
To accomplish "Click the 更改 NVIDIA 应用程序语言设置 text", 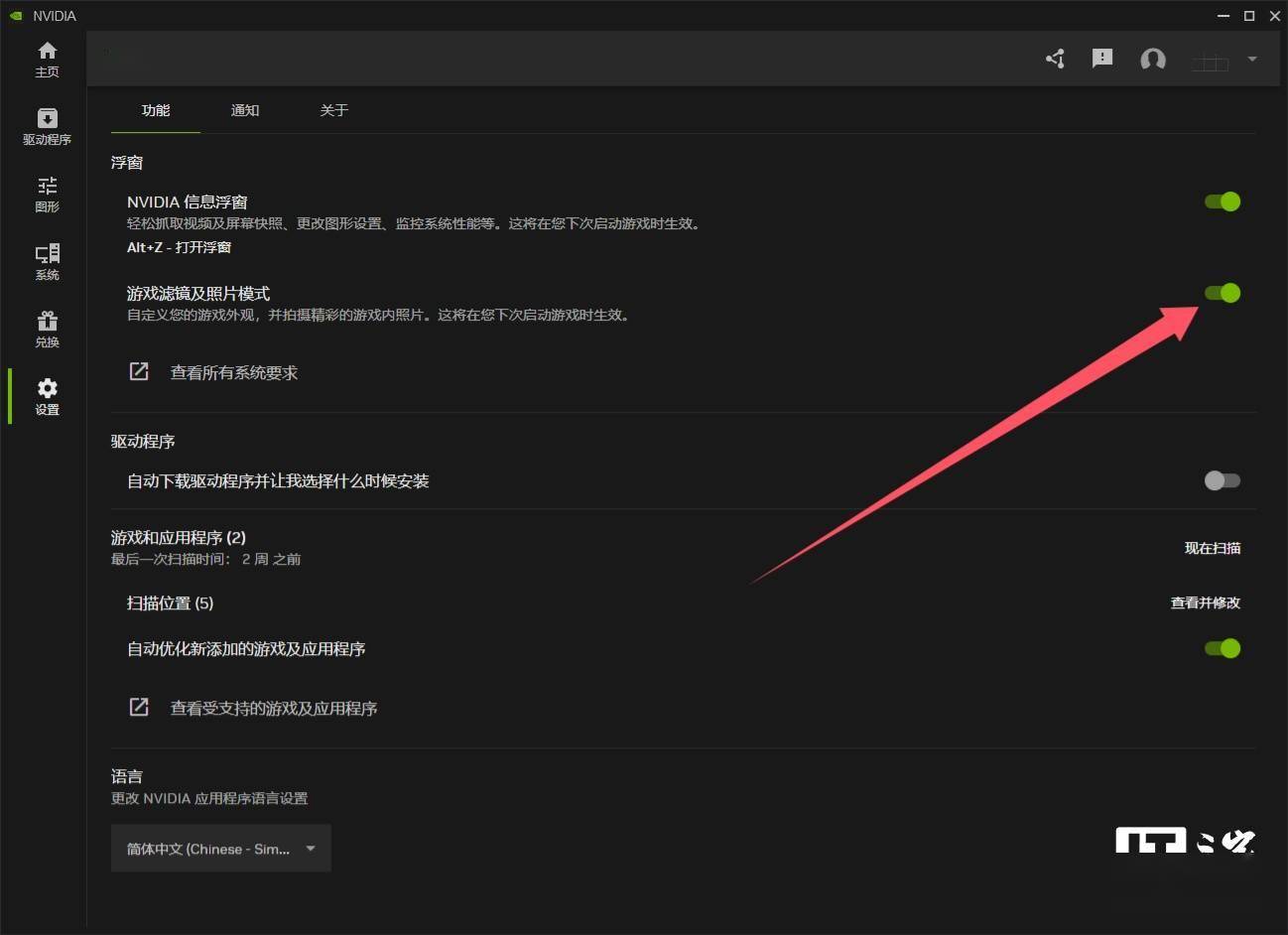I will (209, 799).
